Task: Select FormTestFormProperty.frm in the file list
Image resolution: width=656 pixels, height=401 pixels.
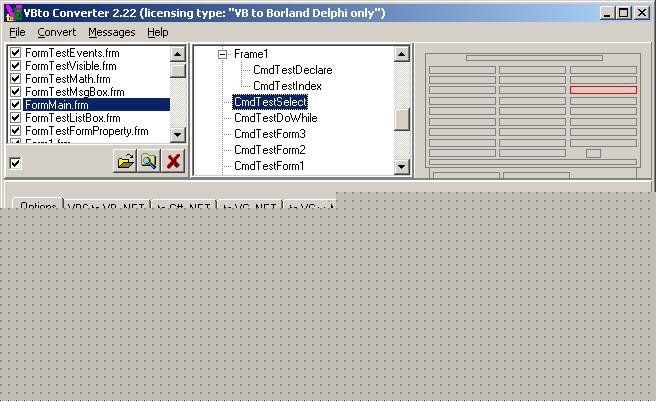Action: click(x=87, y=131)
